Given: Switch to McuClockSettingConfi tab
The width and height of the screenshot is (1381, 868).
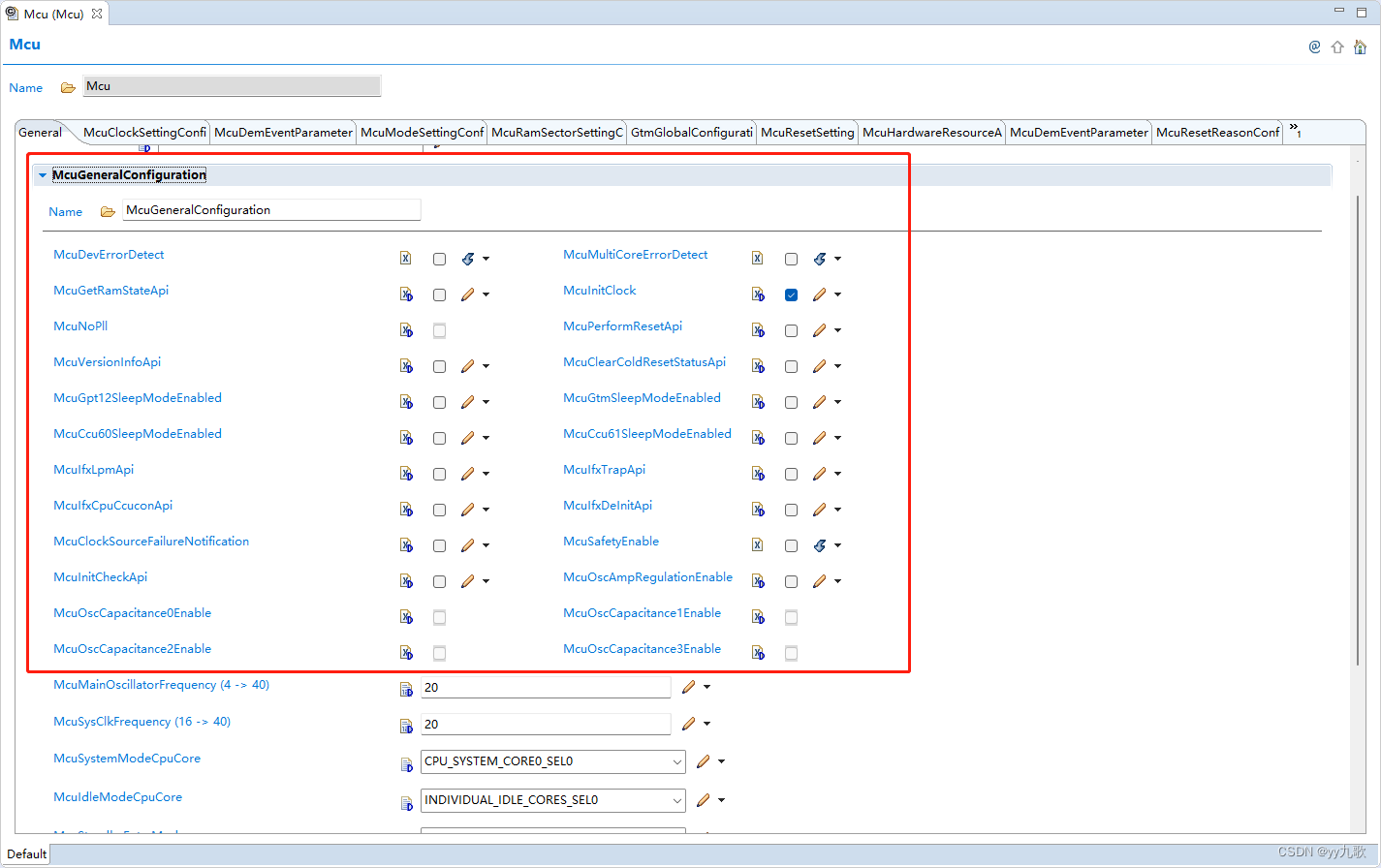Looking at the screenshot, I should click(144, 133).
